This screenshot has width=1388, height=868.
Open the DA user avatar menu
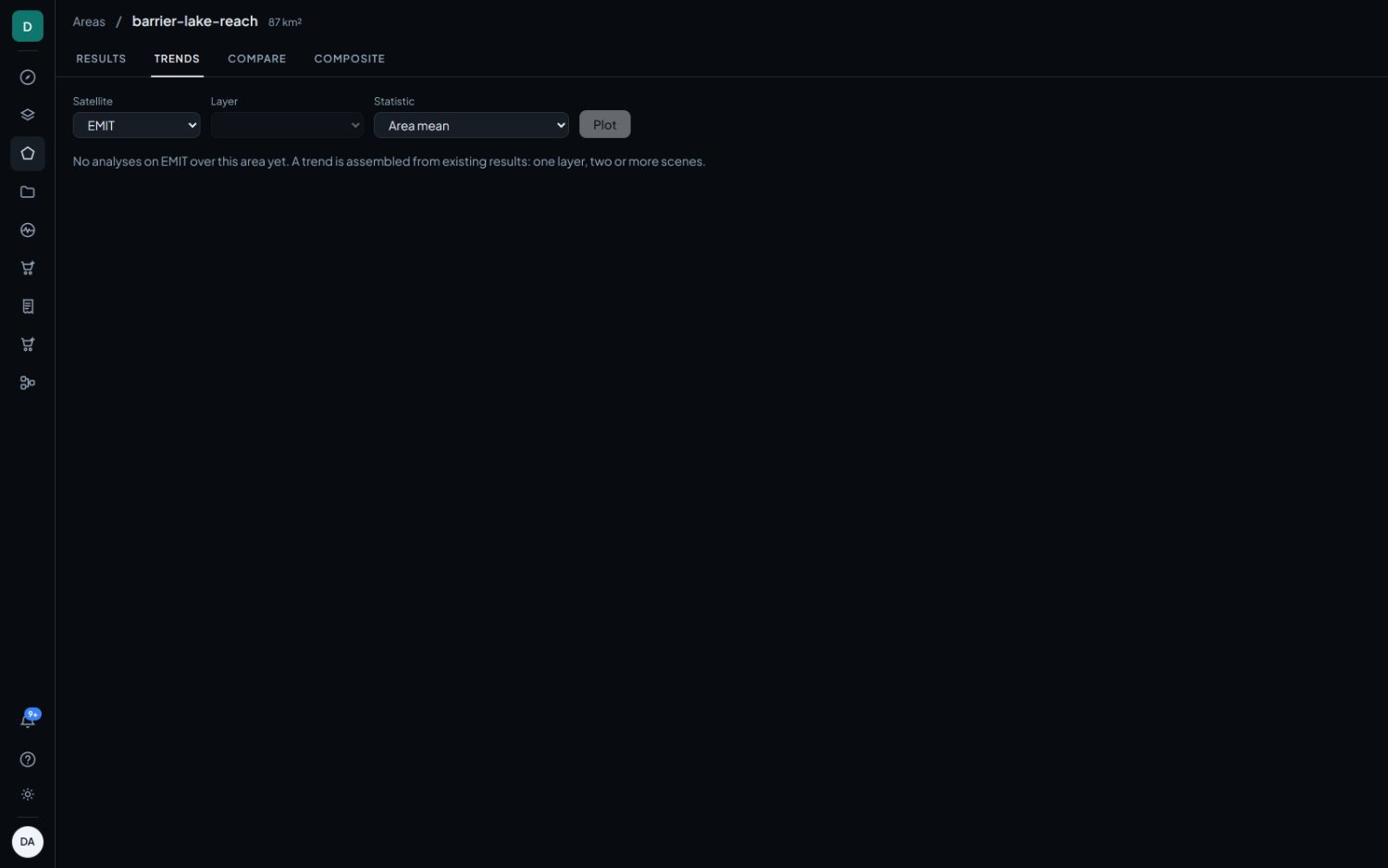28,842
